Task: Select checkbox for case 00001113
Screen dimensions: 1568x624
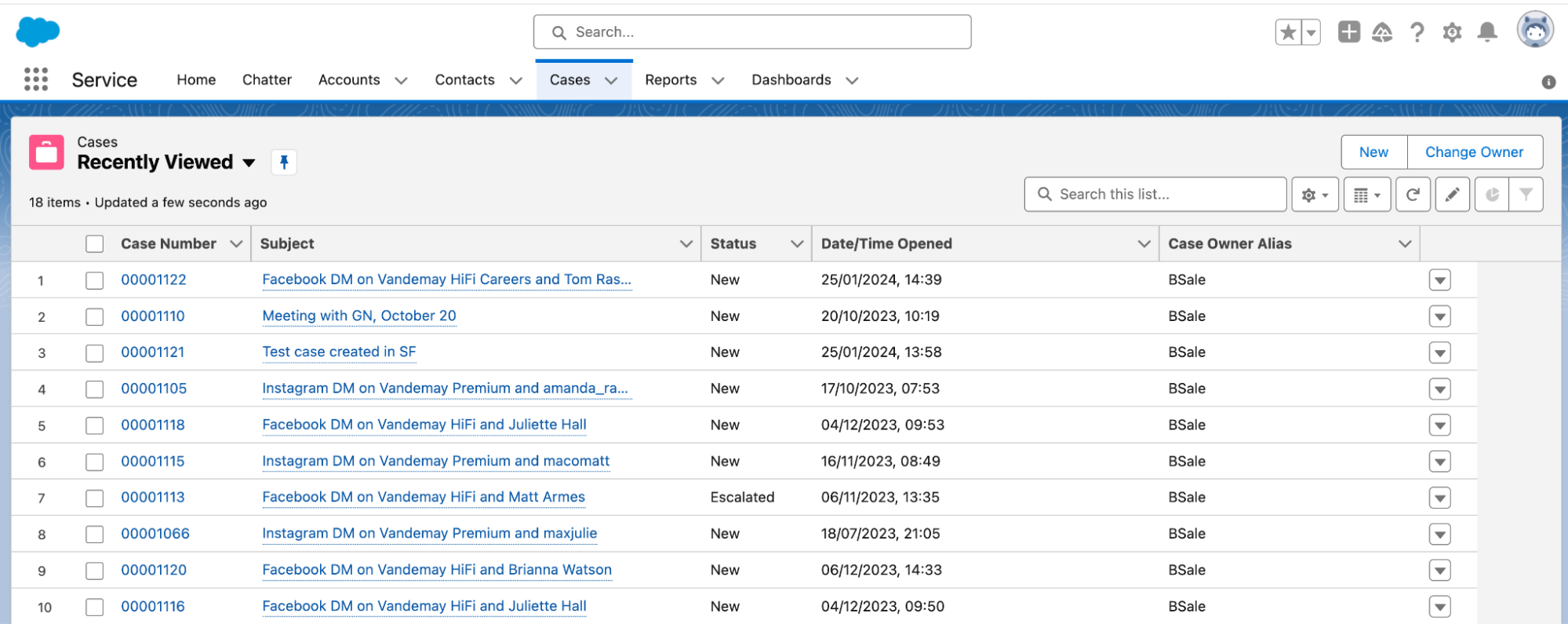Action: click(x=95, y=498)
